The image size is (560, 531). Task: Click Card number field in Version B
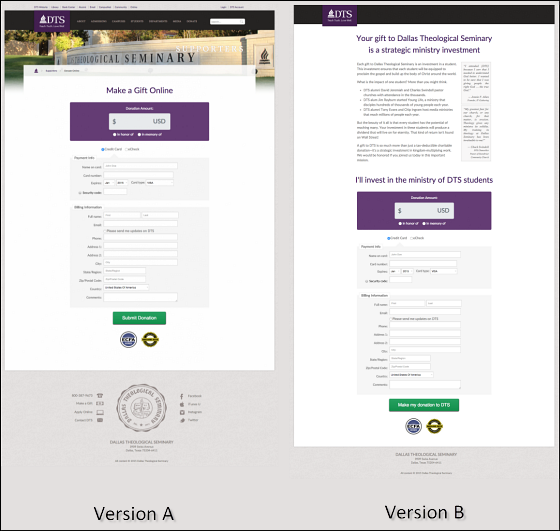423,264
